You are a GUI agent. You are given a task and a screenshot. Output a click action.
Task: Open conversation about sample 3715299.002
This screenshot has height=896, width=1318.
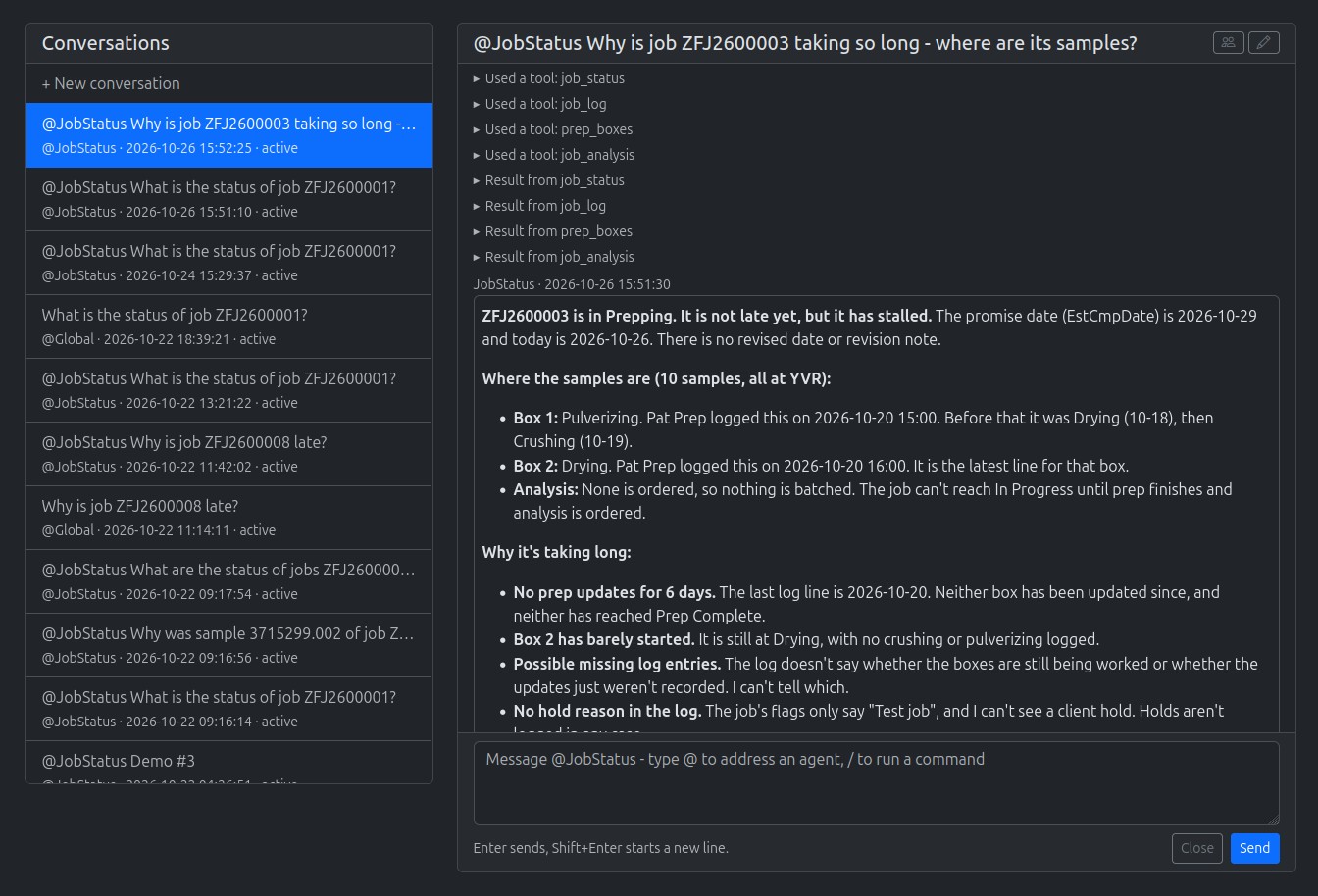[229, 645]
